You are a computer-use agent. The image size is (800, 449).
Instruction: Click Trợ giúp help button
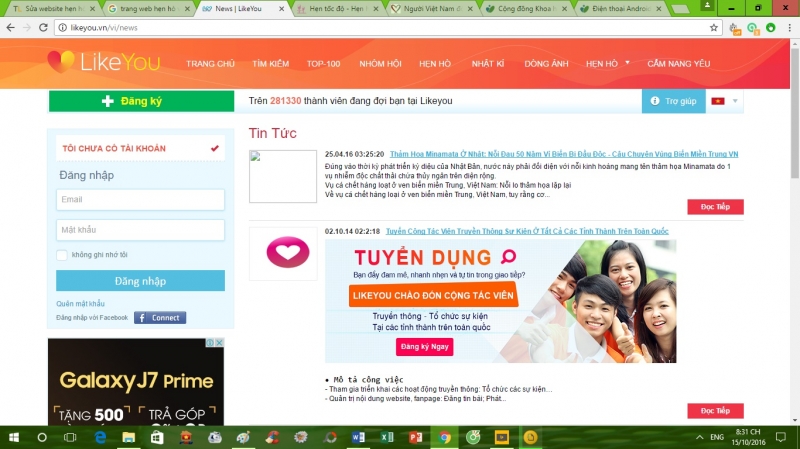tap(673, 101)
